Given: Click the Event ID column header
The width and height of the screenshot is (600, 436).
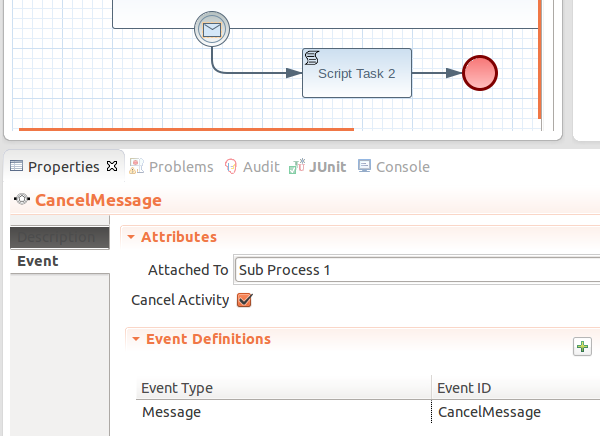Looking at the screenshot, I should point(464,388).
